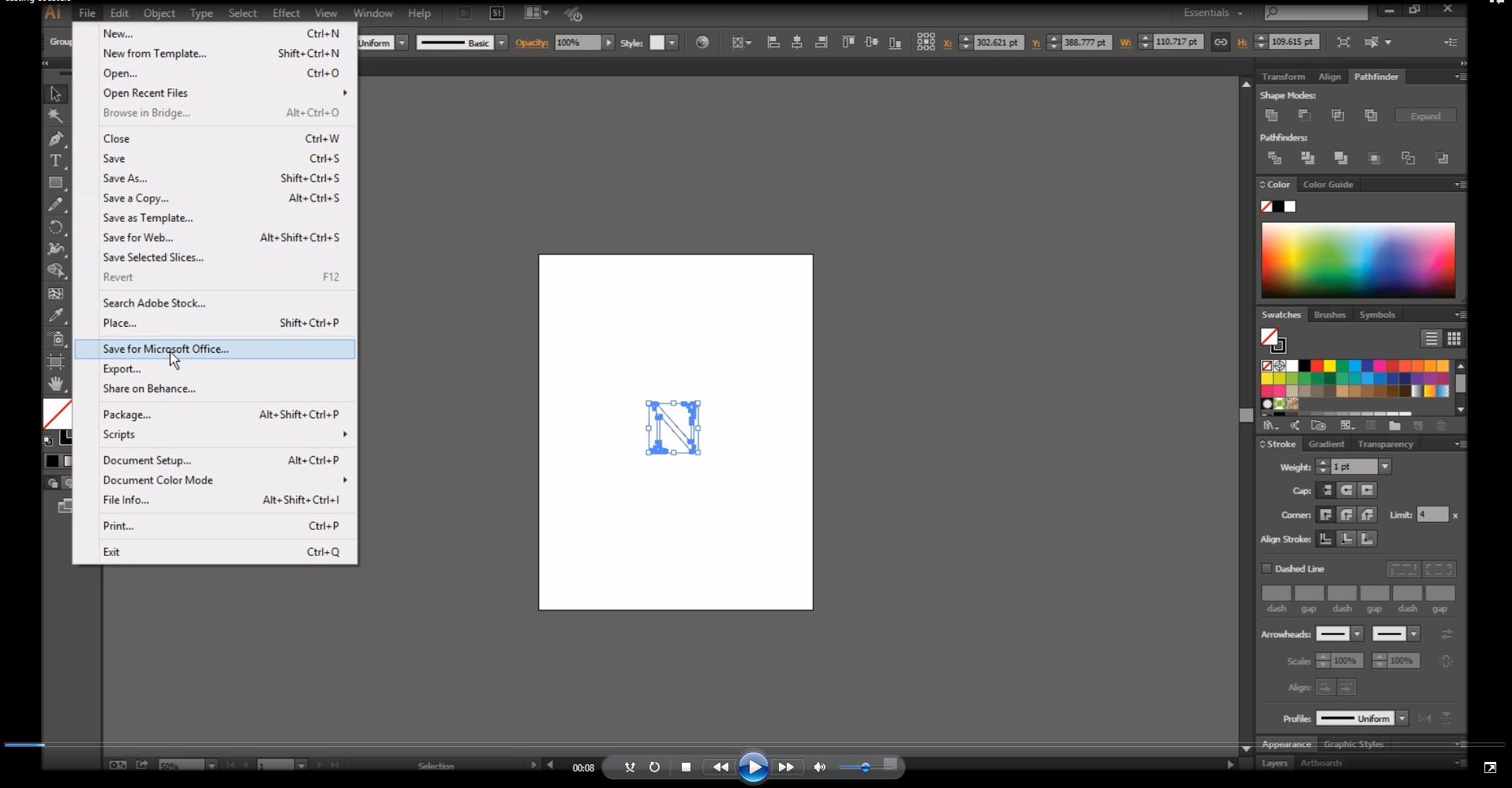The height and width of the screenshot is (788, 1512).
Task: Open the Essentials workspace dropdown
Action: coord(1213,13)
